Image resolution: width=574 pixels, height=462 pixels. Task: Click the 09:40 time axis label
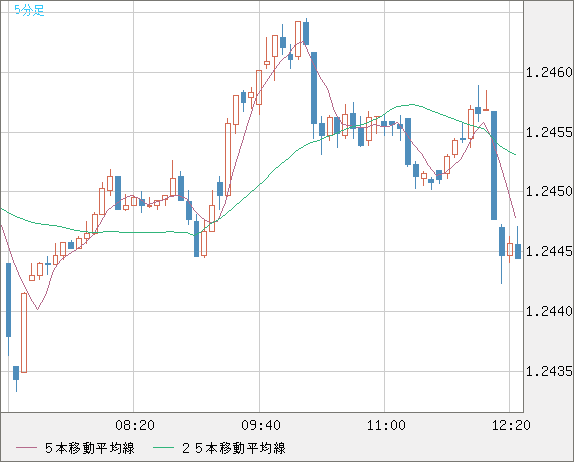[x=261, y=425]
